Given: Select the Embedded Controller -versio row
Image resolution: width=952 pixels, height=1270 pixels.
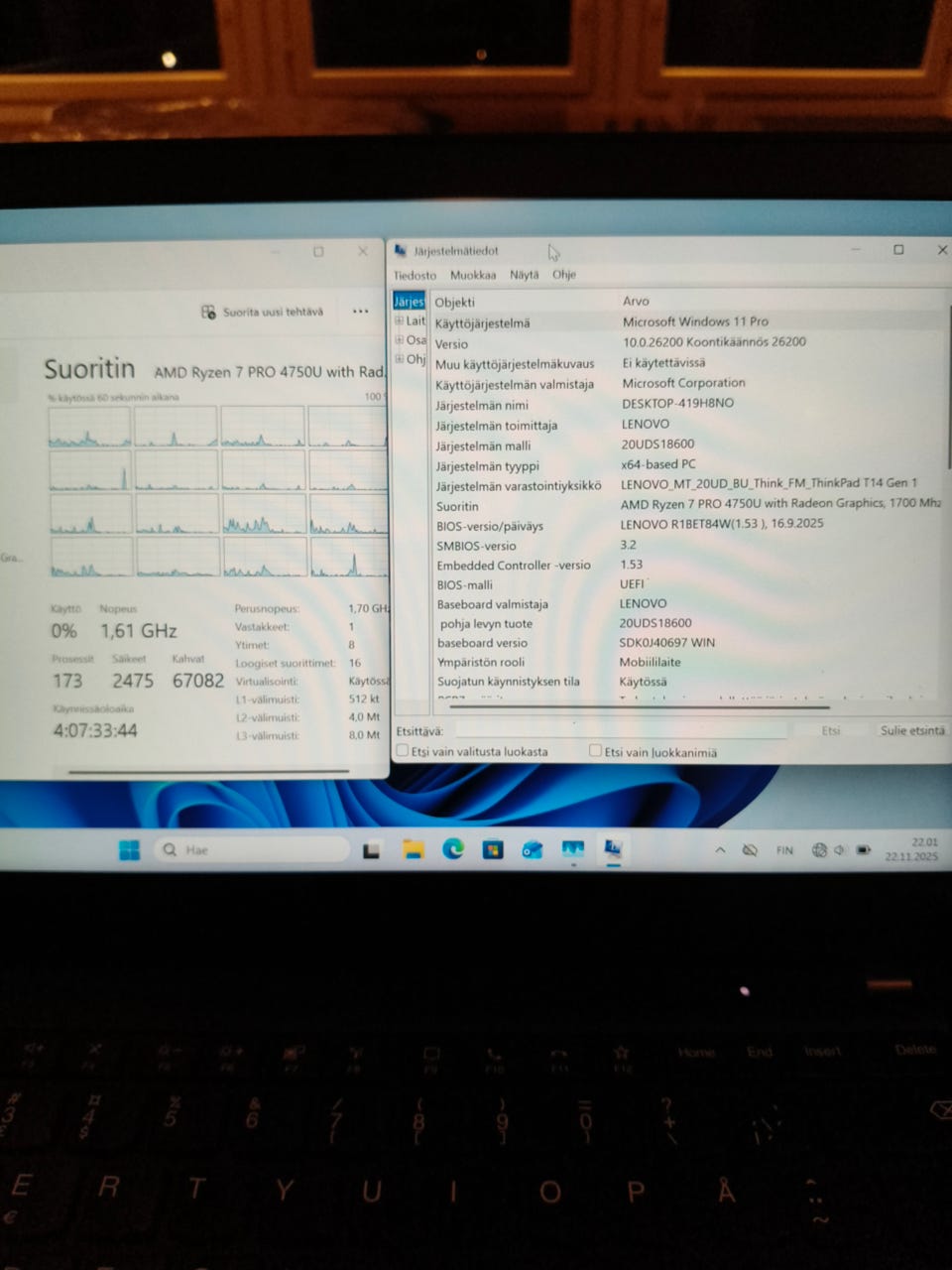Looking at the screenshot, I should coord(688,565).
